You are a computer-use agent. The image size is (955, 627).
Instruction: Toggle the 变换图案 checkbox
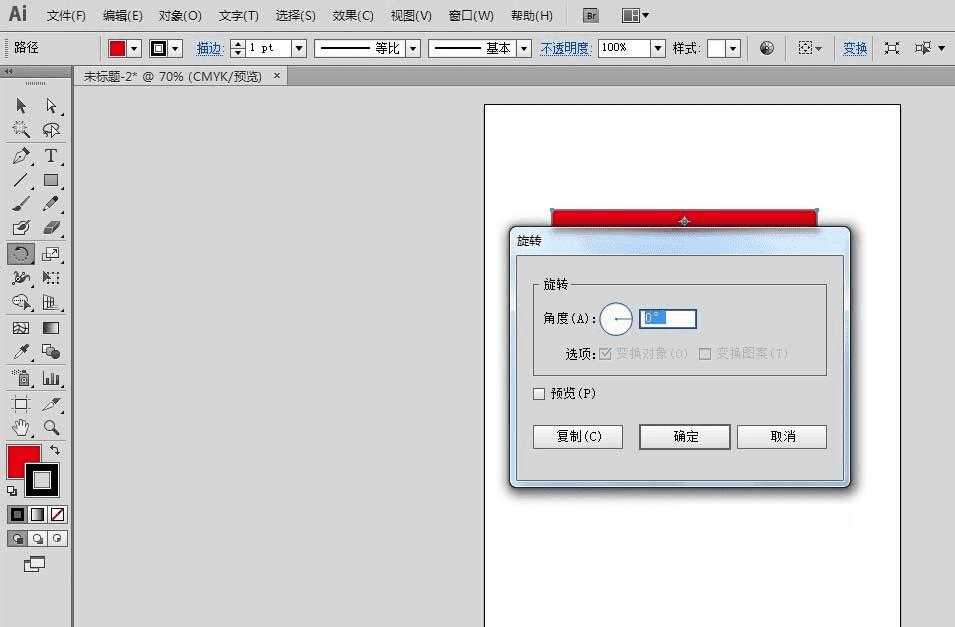pyautogui.click(x=705, y=354)
